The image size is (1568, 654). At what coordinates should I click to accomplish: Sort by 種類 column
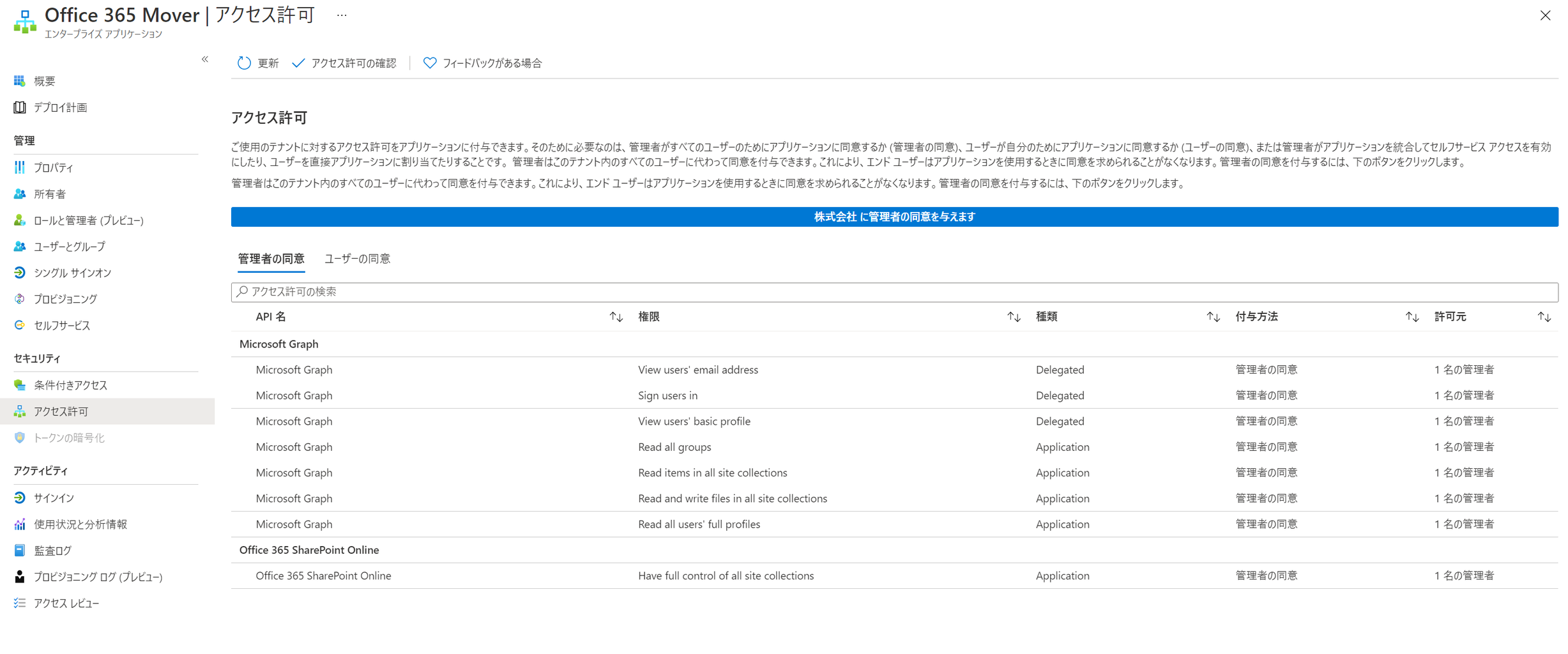tap(1213, 317)
